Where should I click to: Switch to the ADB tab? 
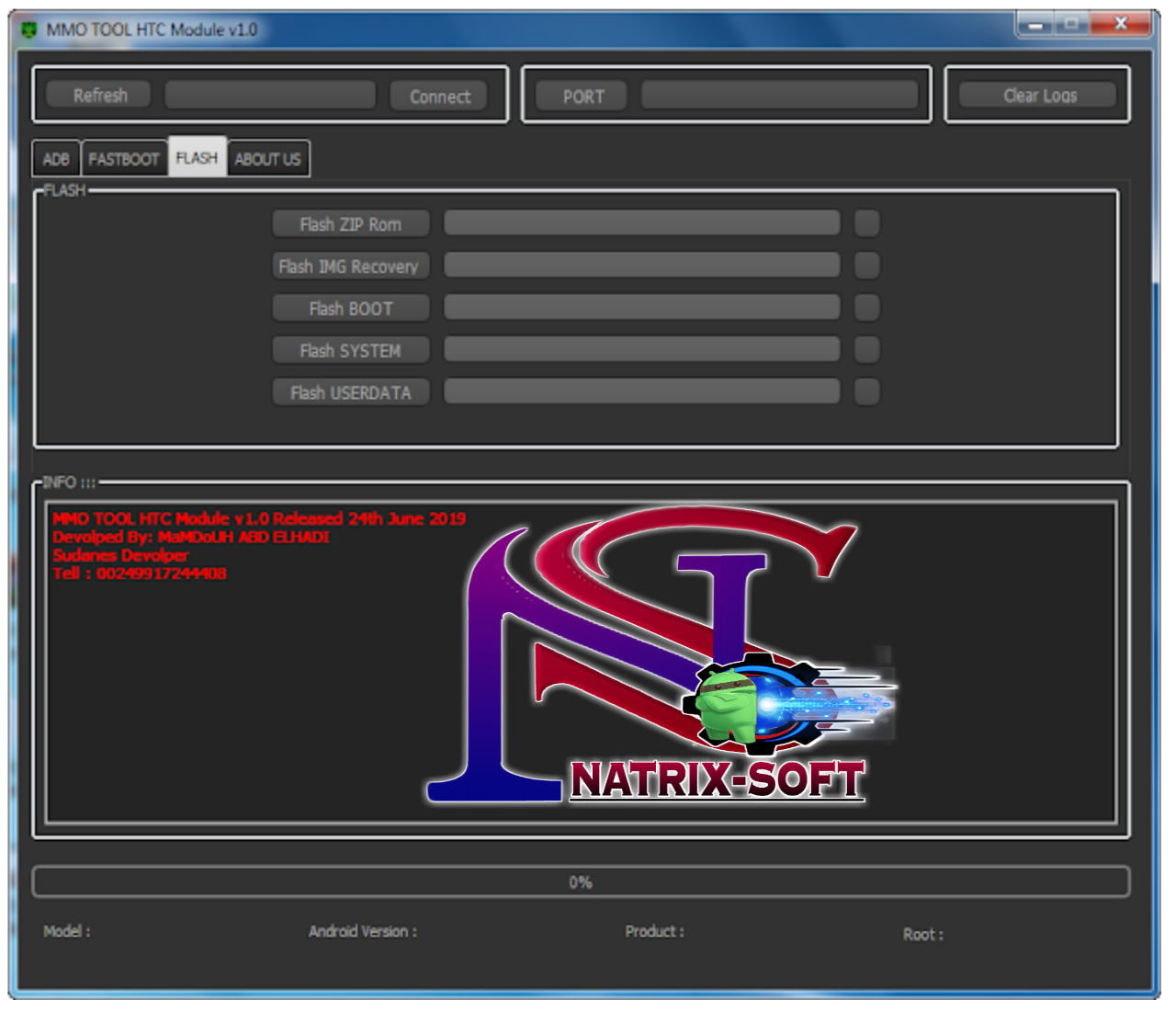(x=56, y=159)
